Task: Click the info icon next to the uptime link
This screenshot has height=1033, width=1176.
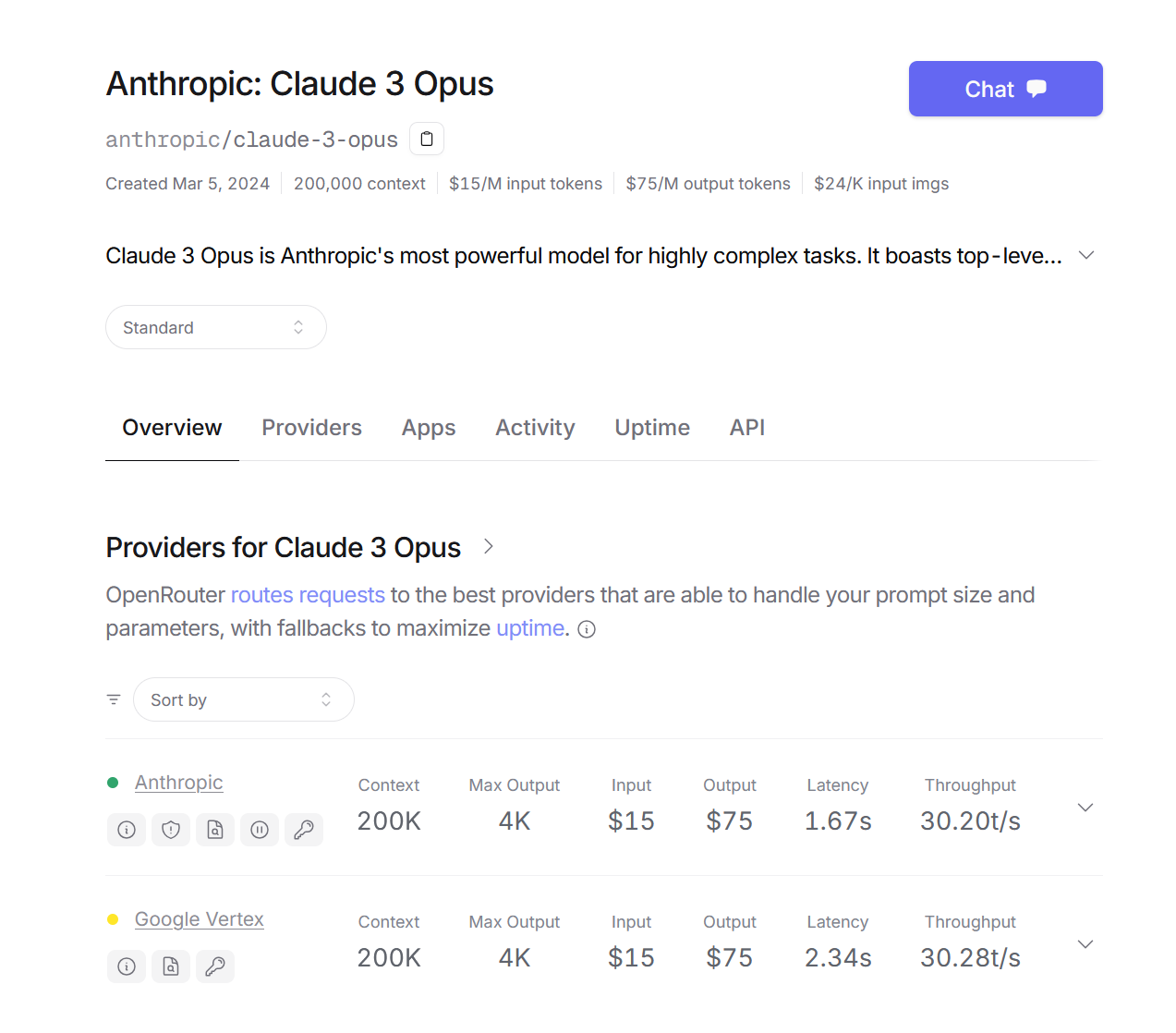Action: tap(587, 629)
